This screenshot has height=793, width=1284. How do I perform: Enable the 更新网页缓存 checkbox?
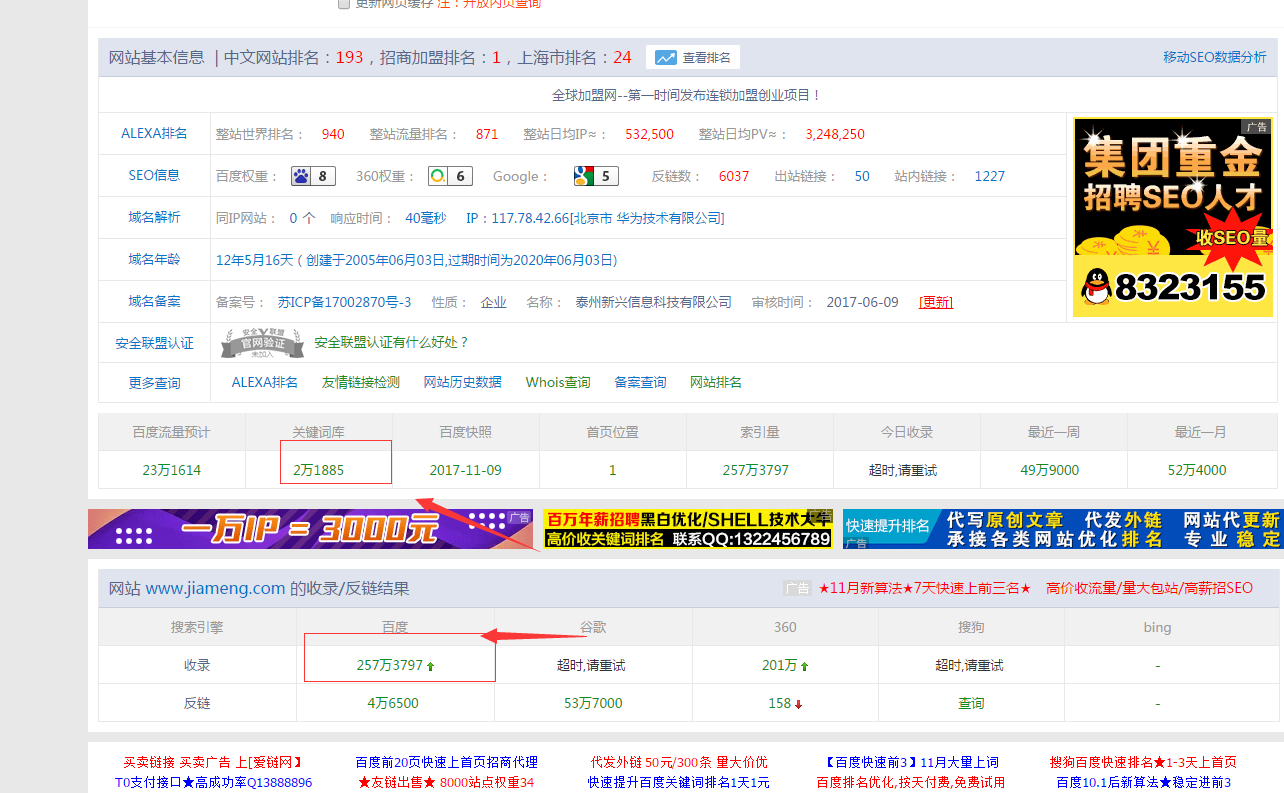[x=344, y=3]
